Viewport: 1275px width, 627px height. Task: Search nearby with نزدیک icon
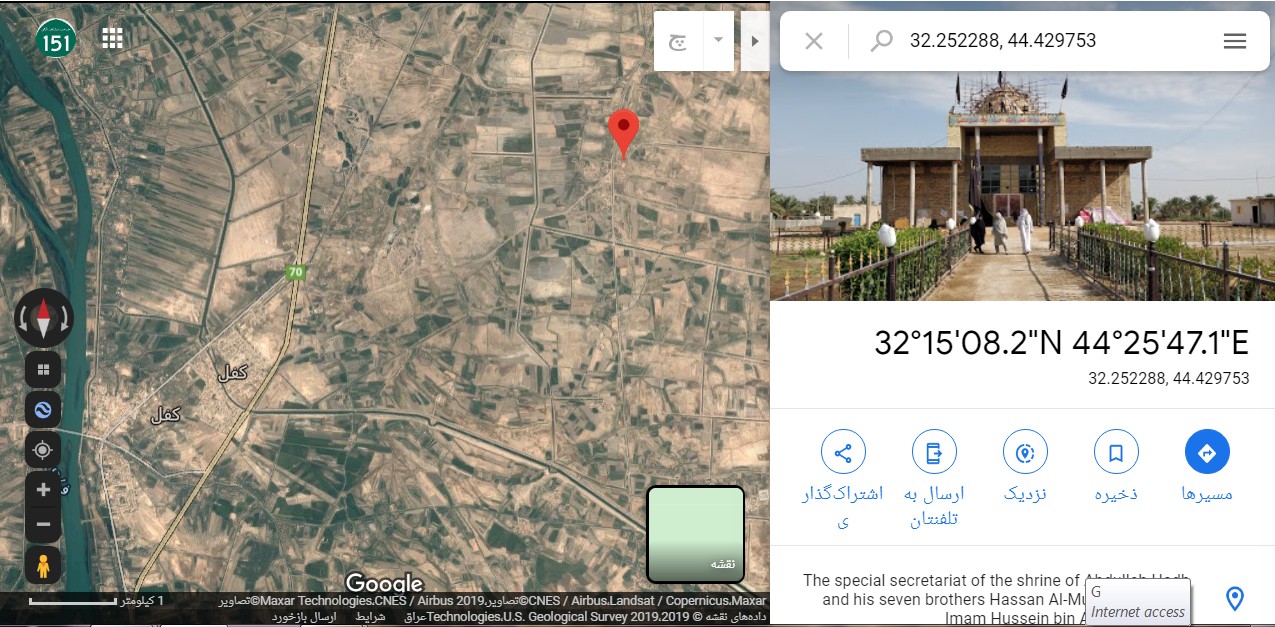click(1025, 466)
